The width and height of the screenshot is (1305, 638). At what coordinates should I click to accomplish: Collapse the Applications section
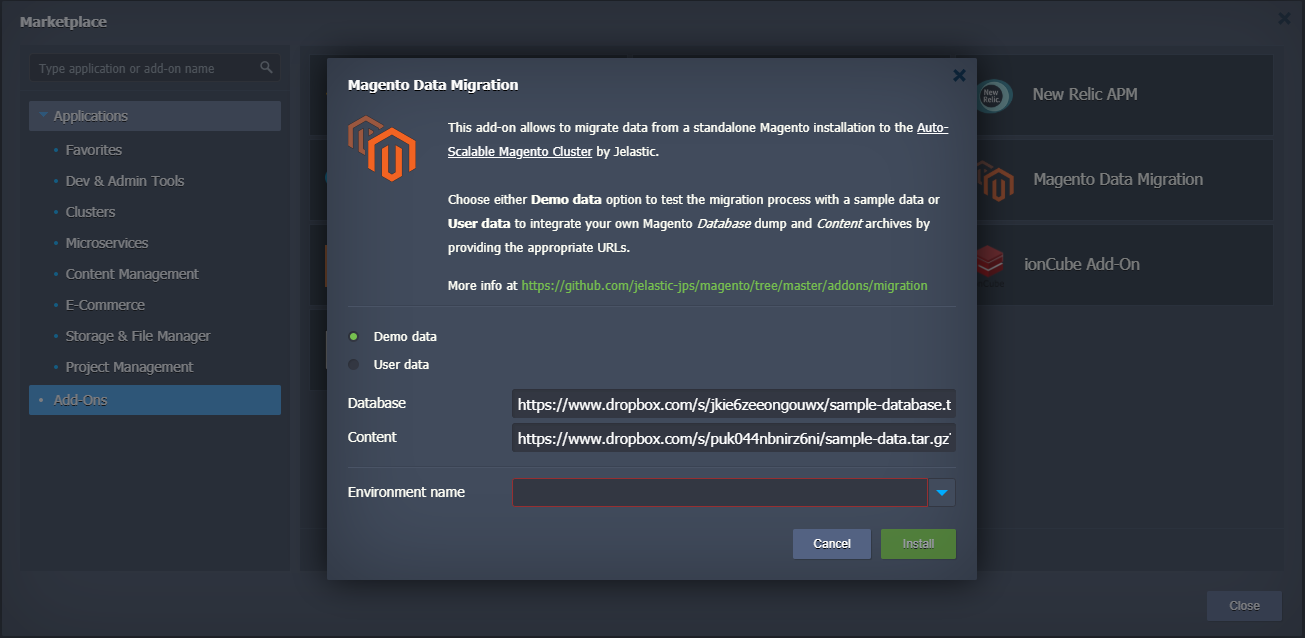tap(43, 116)
